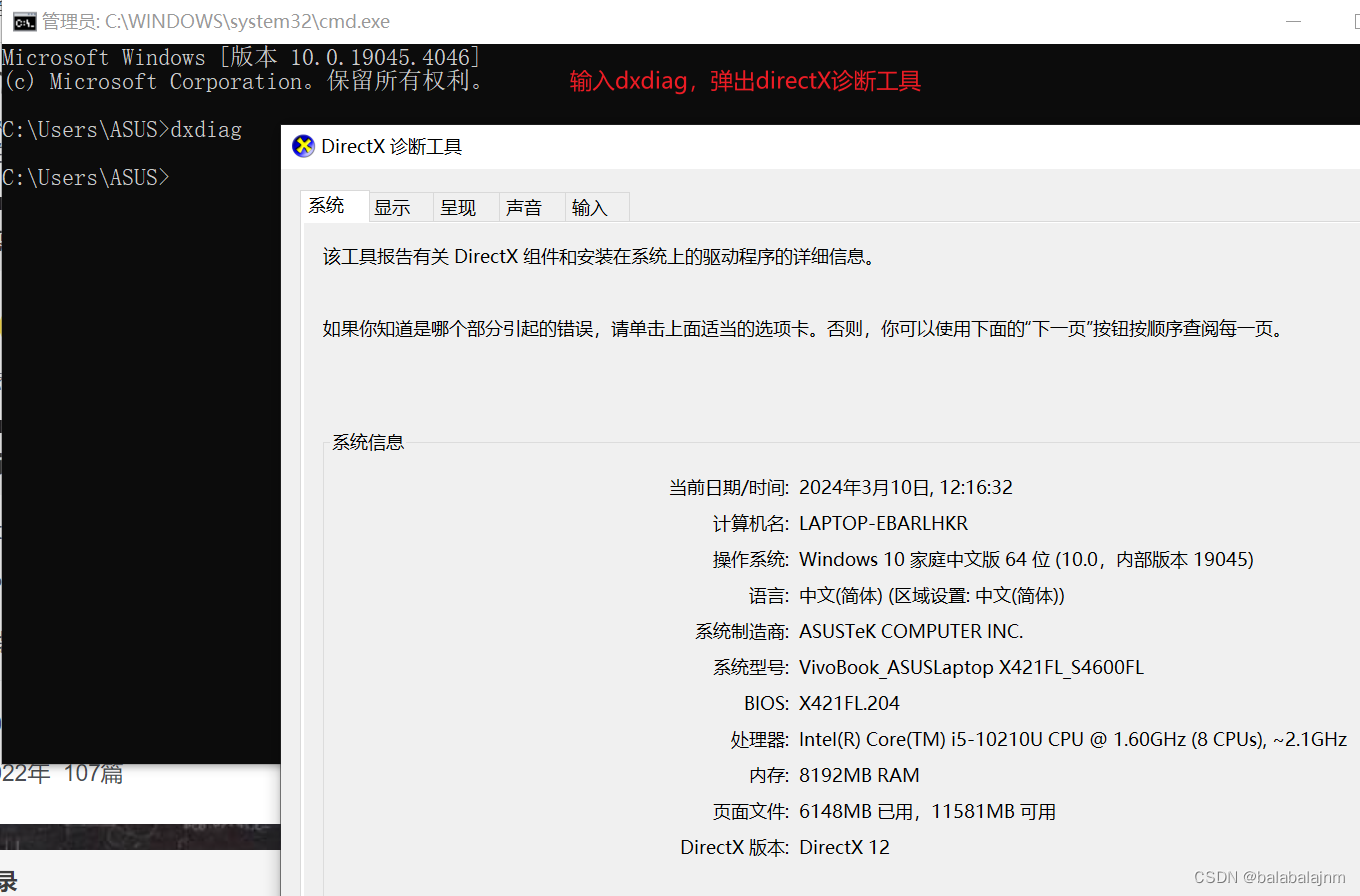Image resolution: width=1360 pixels, height=896 pixels.
Task: Switch to the 系统 tab
Action: 335,206
